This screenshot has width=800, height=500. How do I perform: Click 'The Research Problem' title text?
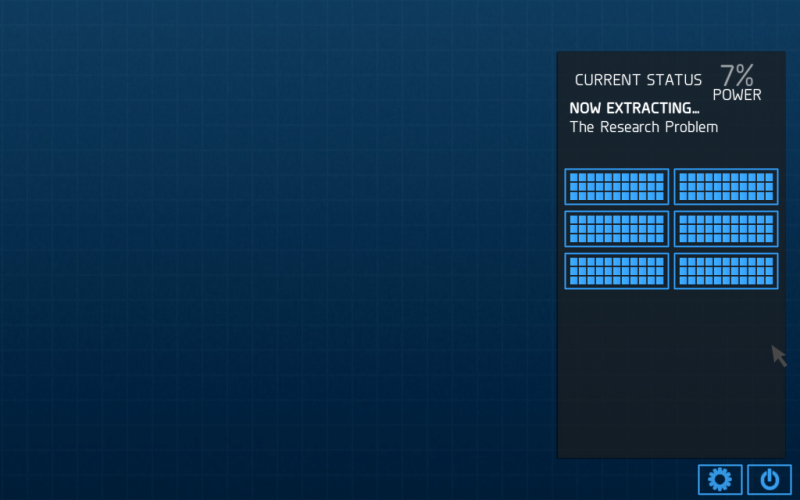point(643,127)
